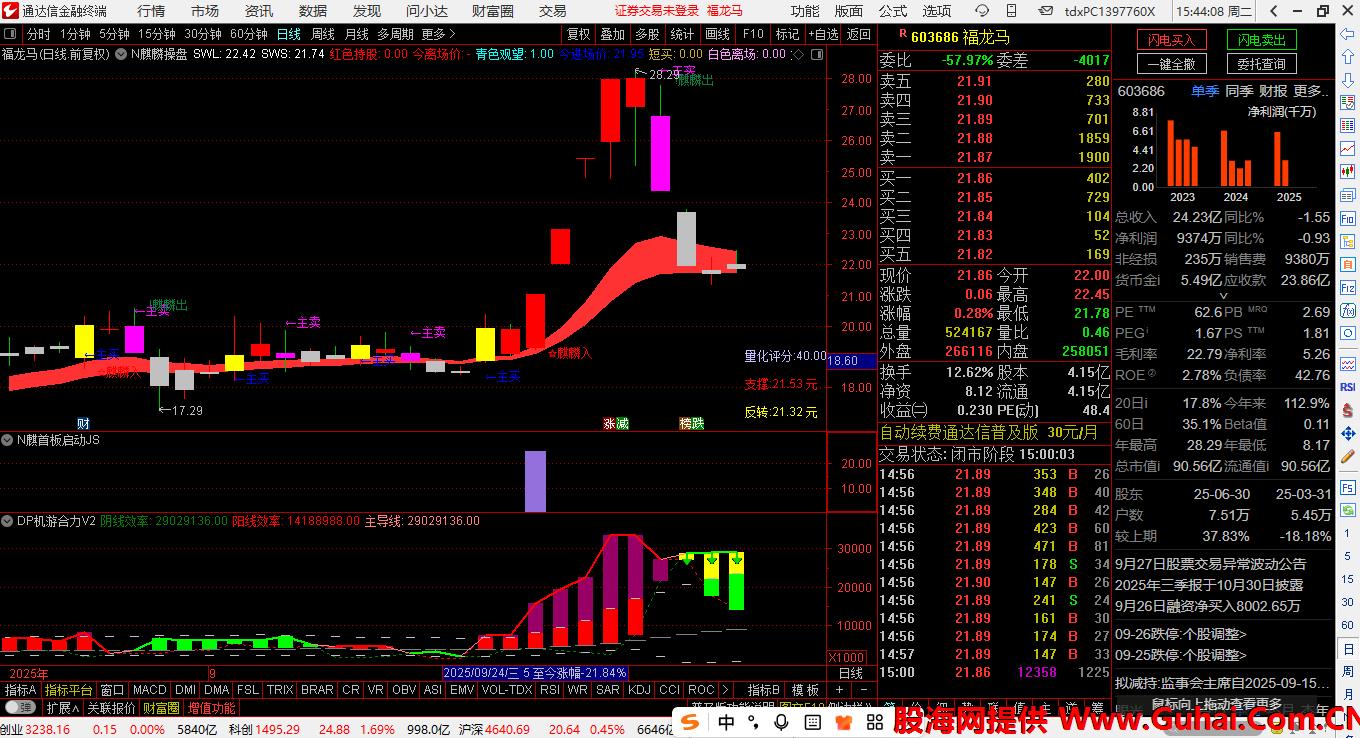Screen dimensions: 1360x738
Task: Click the 闪电买入 button
Action: pos(1171,40)
